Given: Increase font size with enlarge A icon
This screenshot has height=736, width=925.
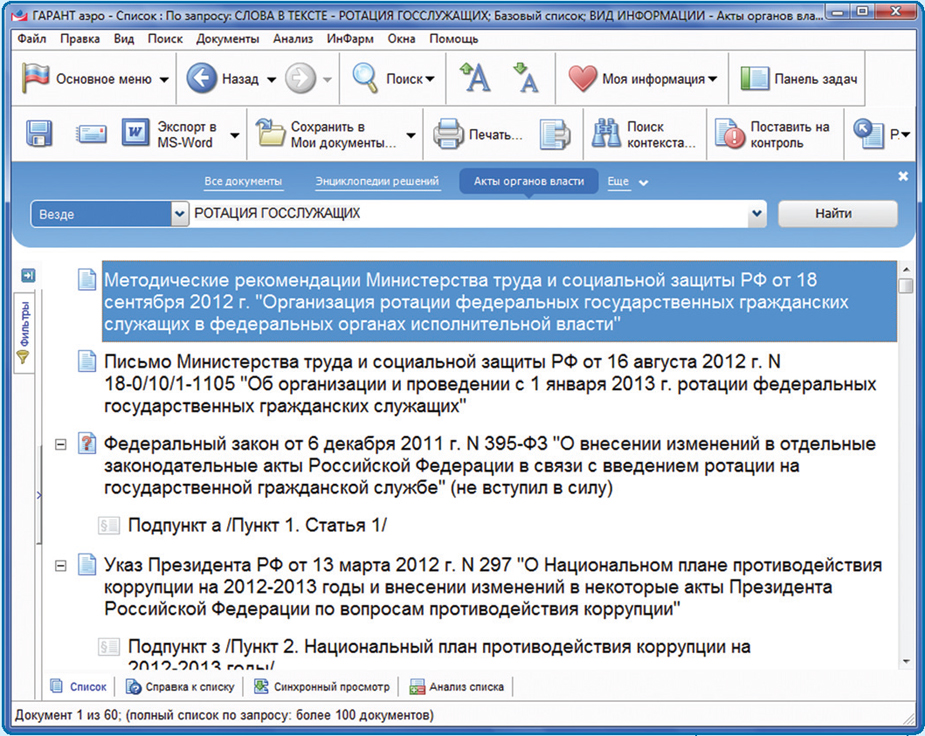Looking at the screenshot, I should click(x=475, y=78).
